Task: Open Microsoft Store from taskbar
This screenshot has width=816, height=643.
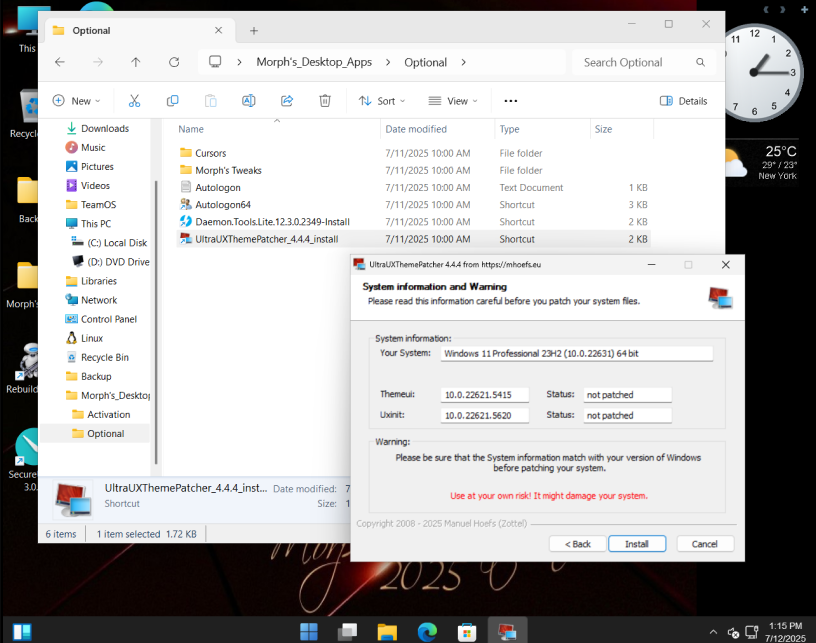Action: click(467, 632)
